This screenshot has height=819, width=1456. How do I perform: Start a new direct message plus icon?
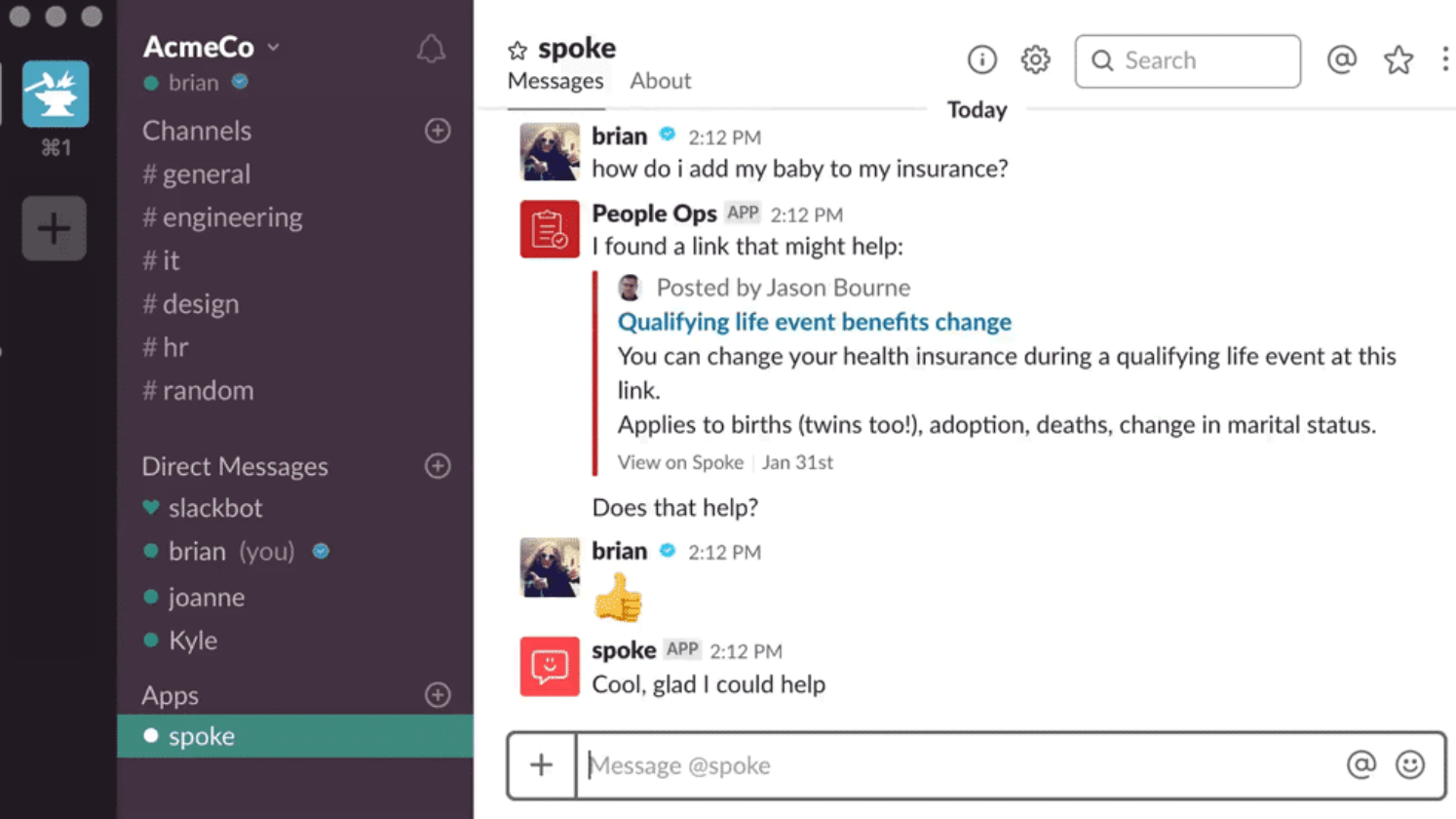coord(438,466)
